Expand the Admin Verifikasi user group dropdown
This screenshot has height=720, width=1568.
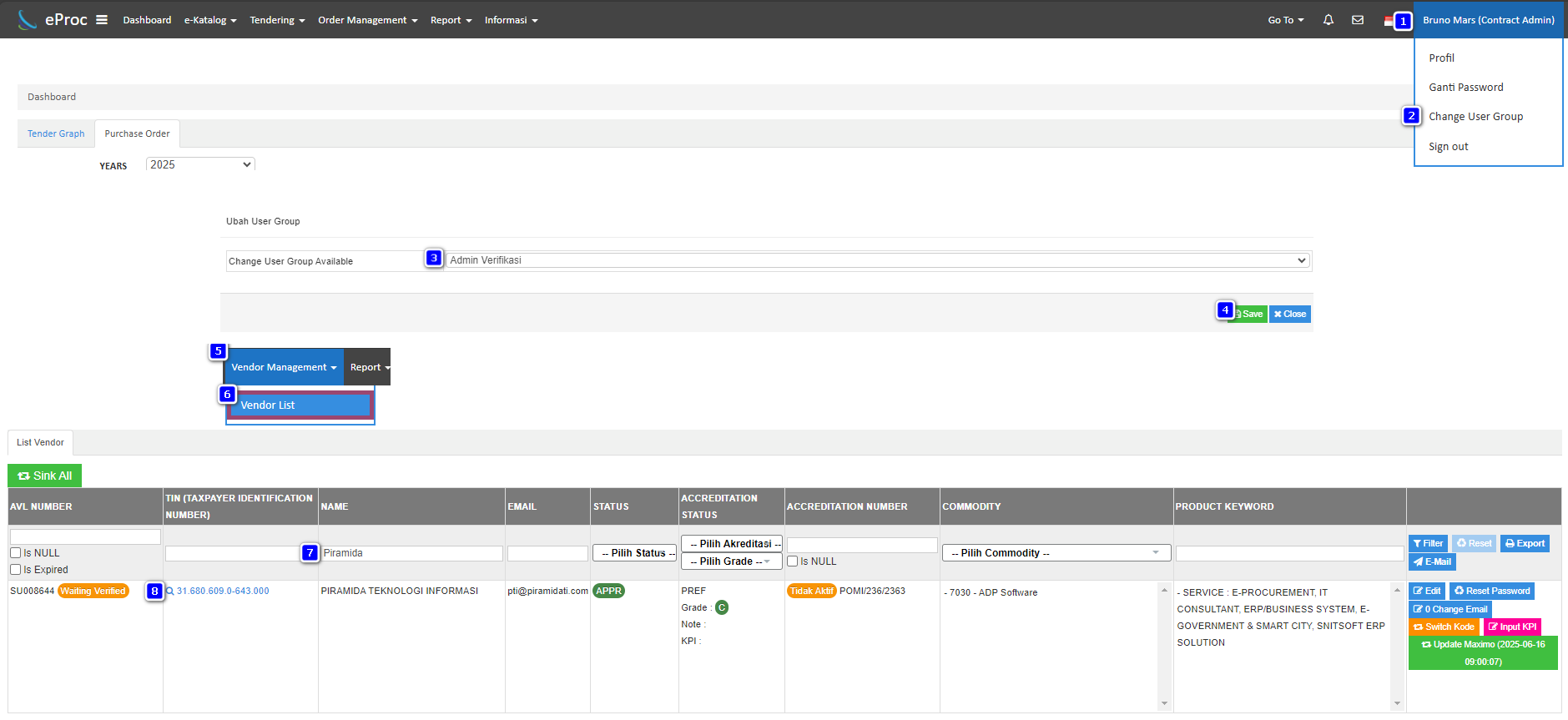coord(877,260)
